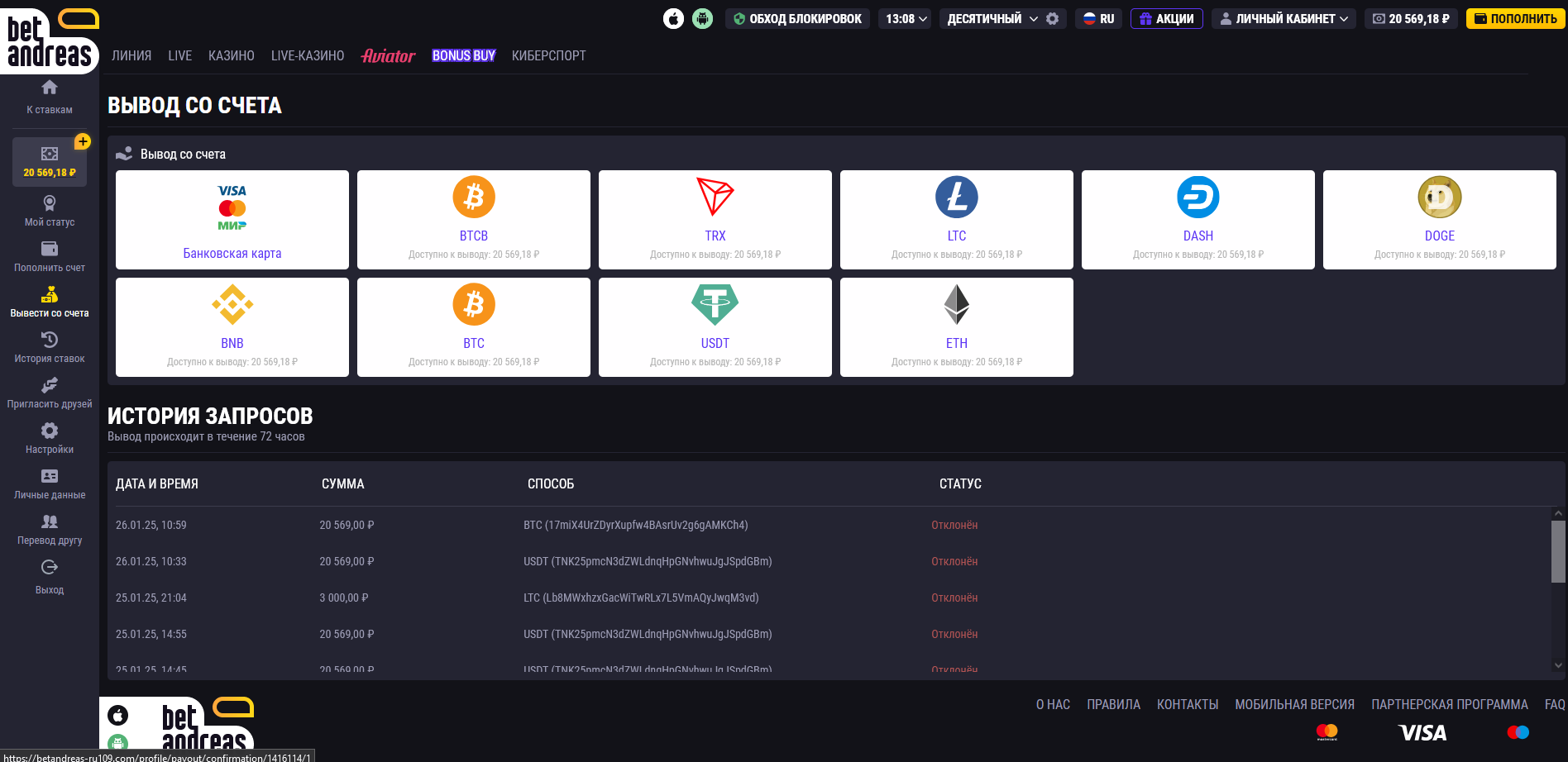Open Пополнить счет in the sidebar

tap(50, 256)
